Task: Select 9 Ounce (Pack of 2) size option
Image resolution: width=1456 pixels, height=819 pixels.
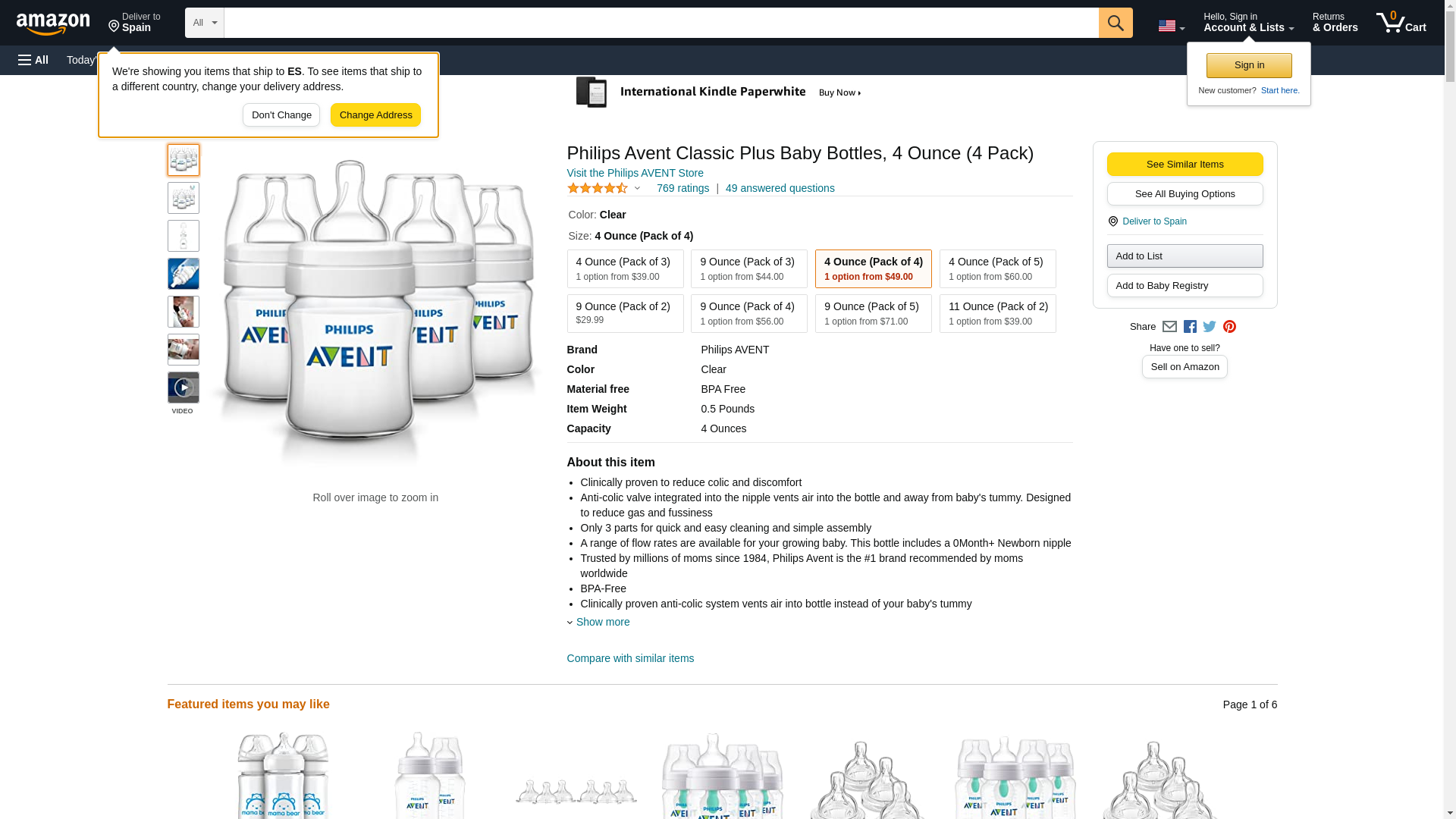Action: [x=625, y=313]
